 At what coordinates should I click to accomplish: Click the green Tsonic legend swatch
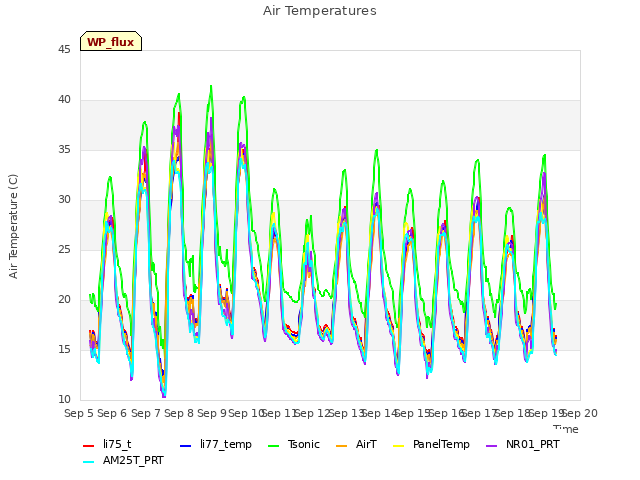[274, 445]
